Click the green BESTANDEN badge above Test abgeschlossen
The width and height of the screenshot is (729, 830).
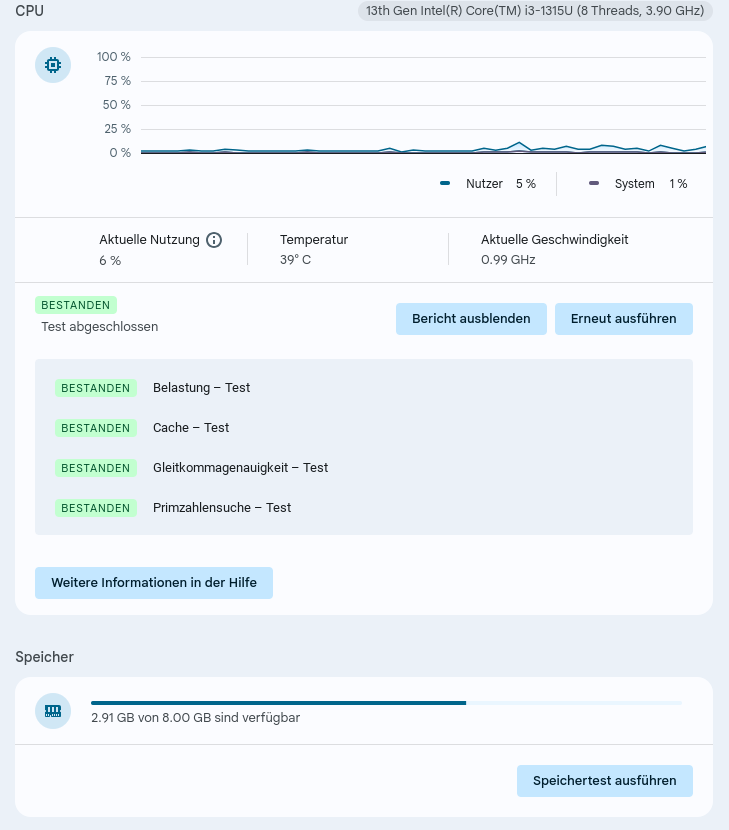76,305
